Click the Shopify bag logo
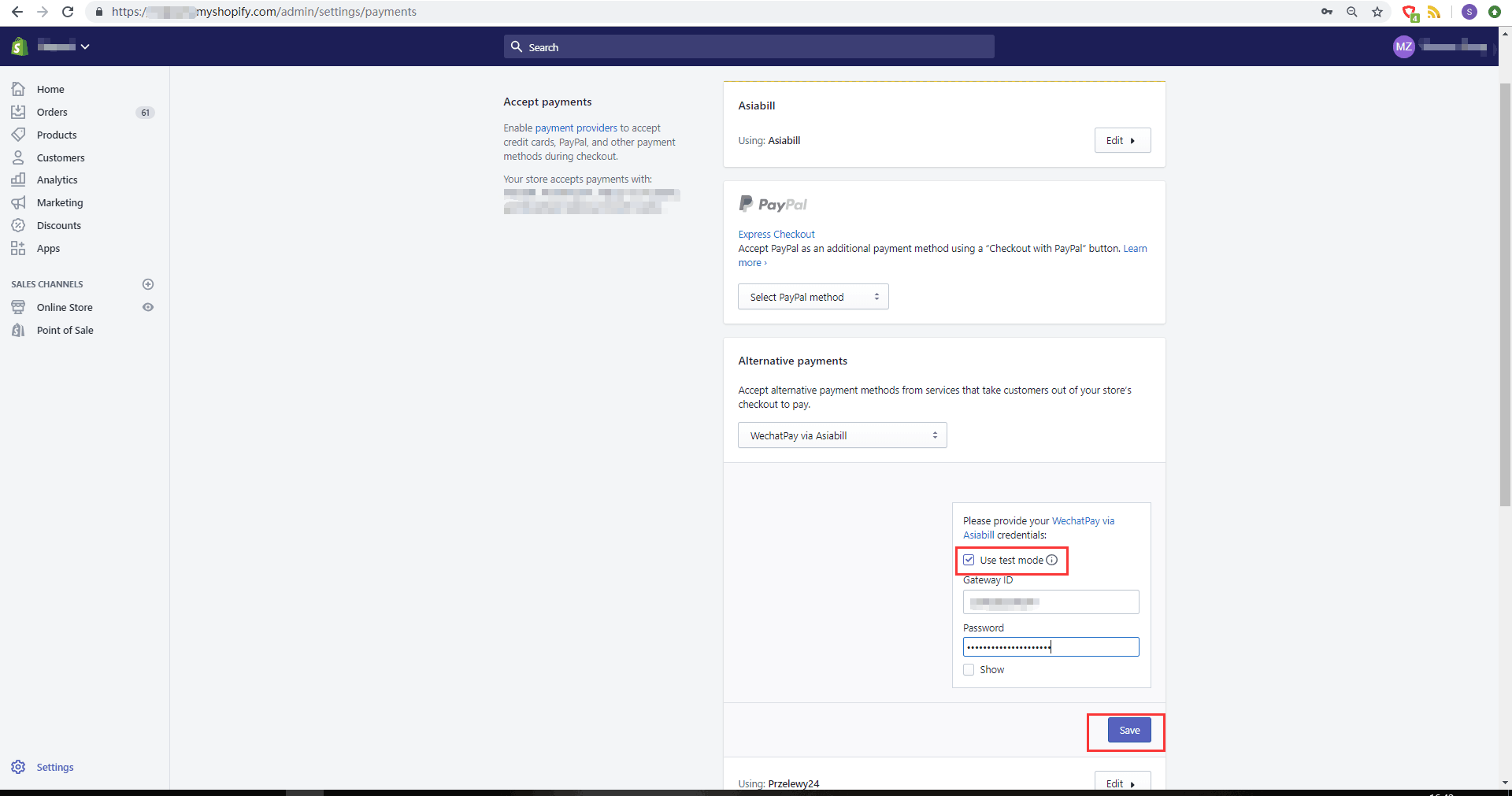Viewport: 1512px width, 796px height. point(20,46)
